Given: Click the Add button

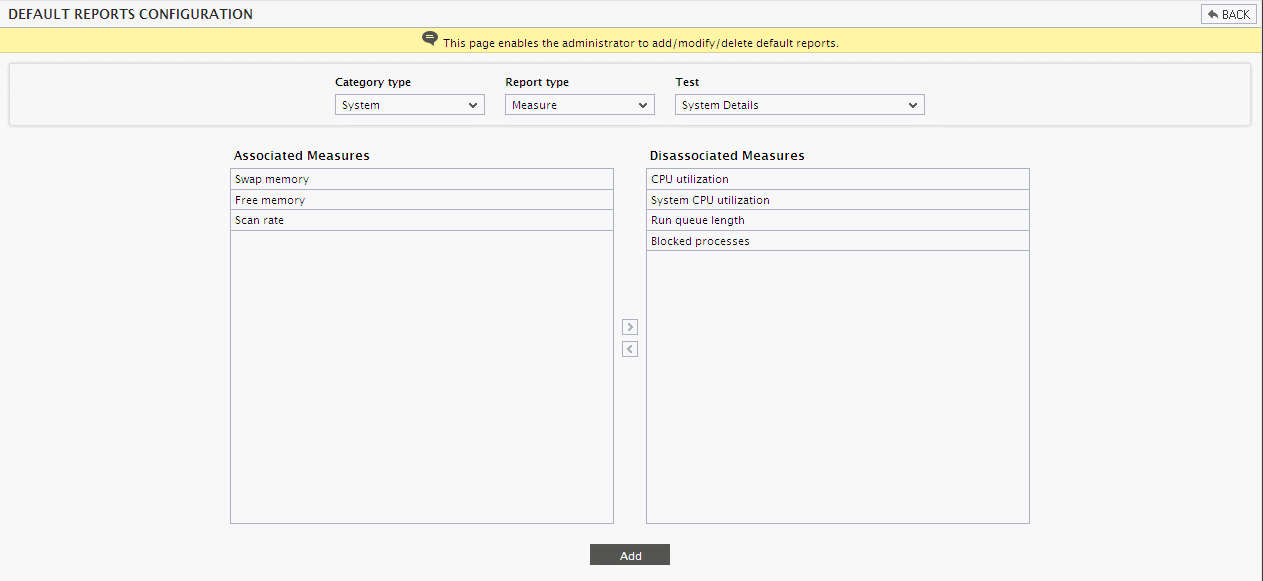Looking at the screenshot, I should point(630,555).
